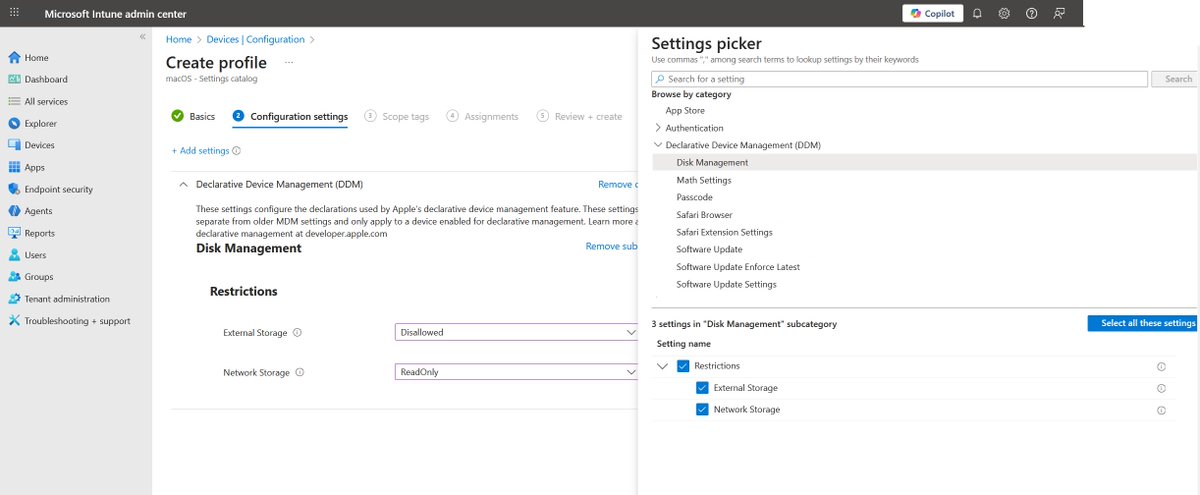Click the Home icon in sidebar
1200x495 pixels.
[x=15, y=58]
